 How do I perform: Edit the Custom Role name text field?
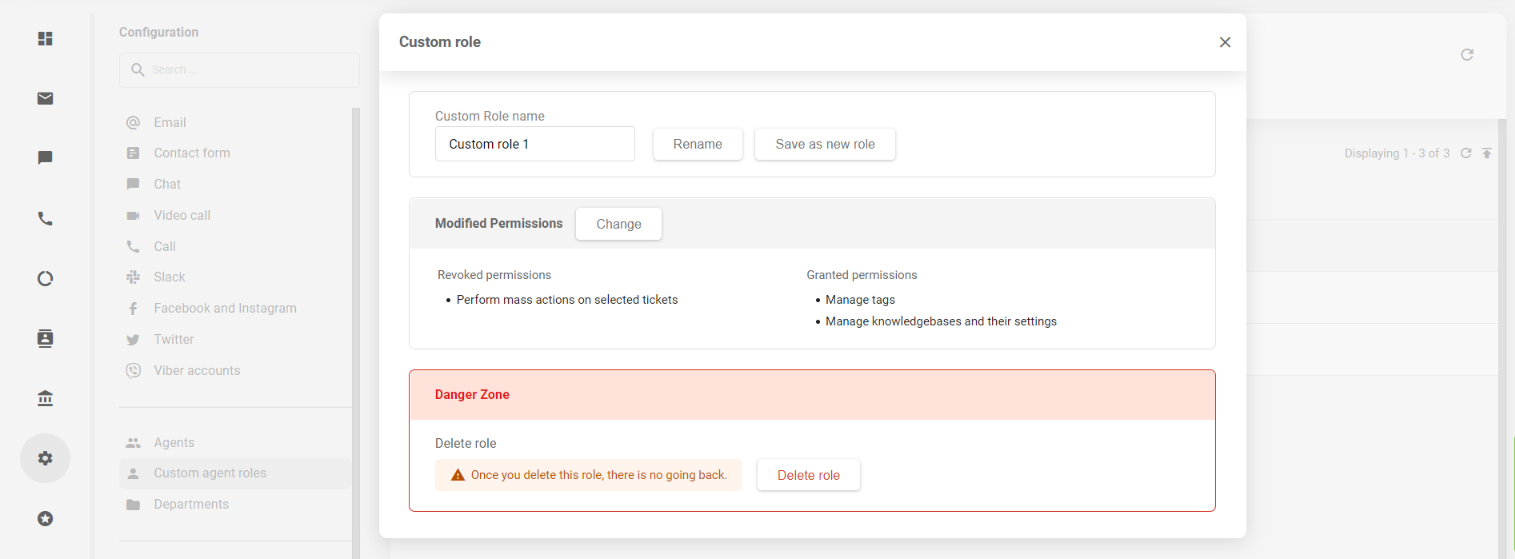(x=534, y=144)
